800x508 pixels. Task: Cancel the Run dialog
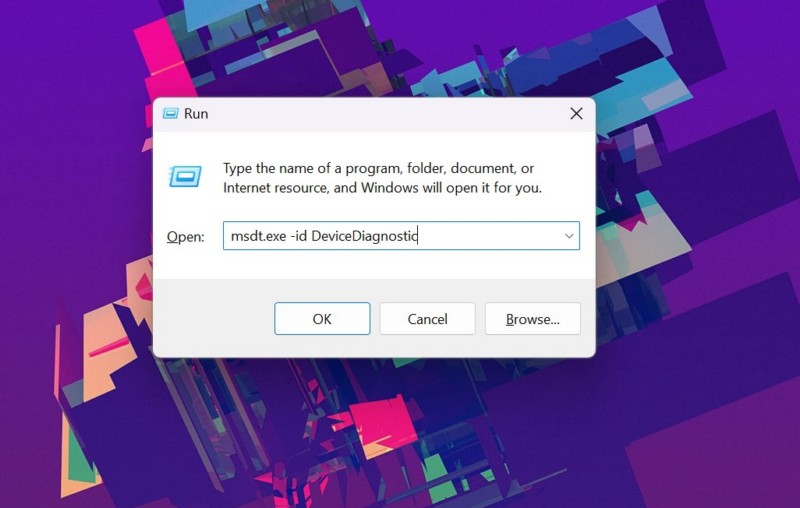(427, 319)
